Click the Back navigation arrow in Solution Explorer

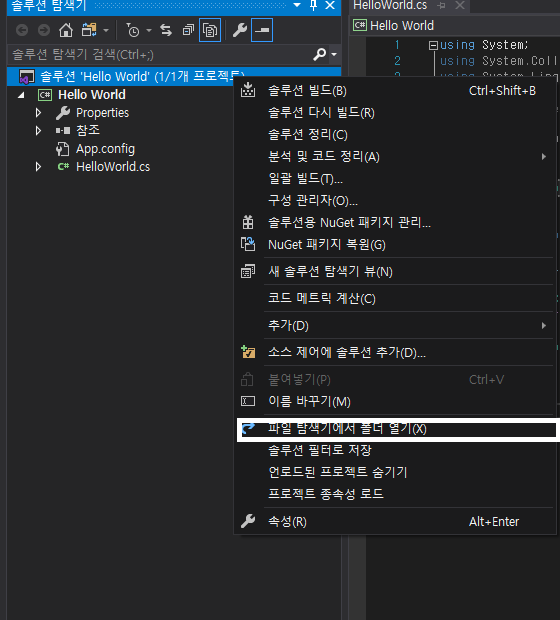(x=22, y=30)
